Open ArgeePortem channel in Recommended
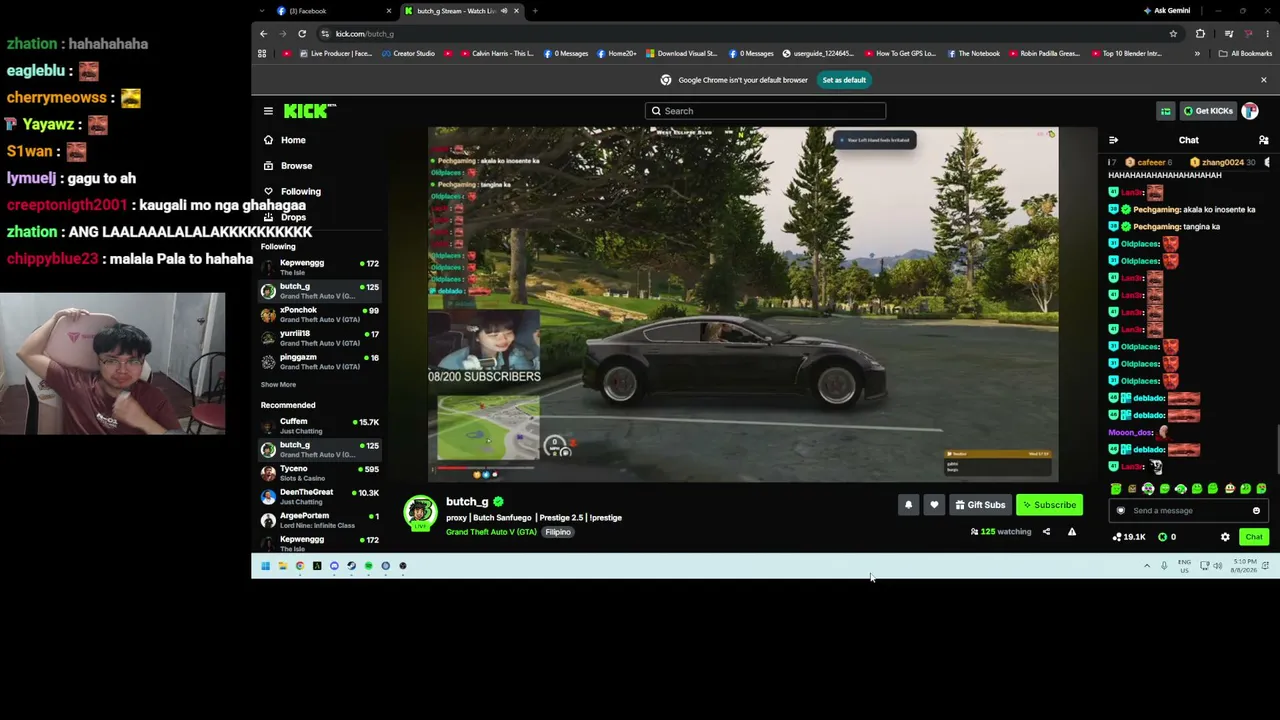 click(320, 520)
